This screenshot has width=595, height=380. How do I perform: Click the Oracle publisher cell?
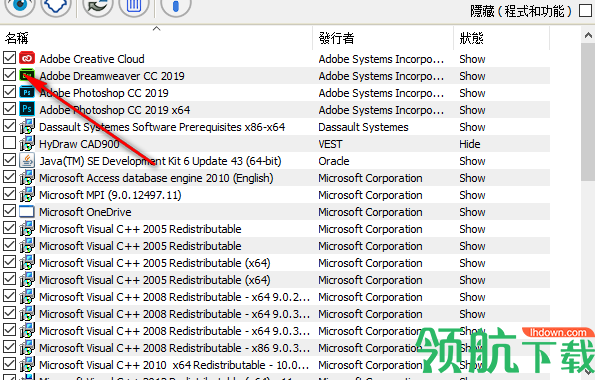pos(334,161)
